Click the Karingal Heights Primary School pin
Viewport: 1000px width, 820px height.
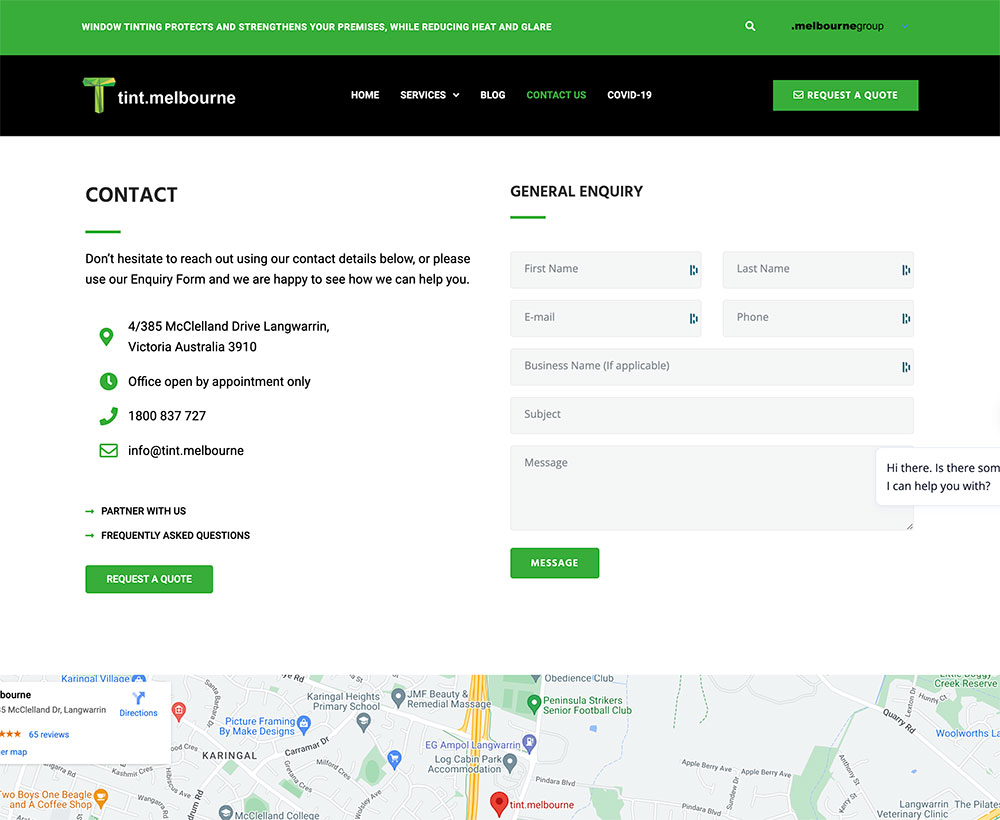click(x=364, y=722)
